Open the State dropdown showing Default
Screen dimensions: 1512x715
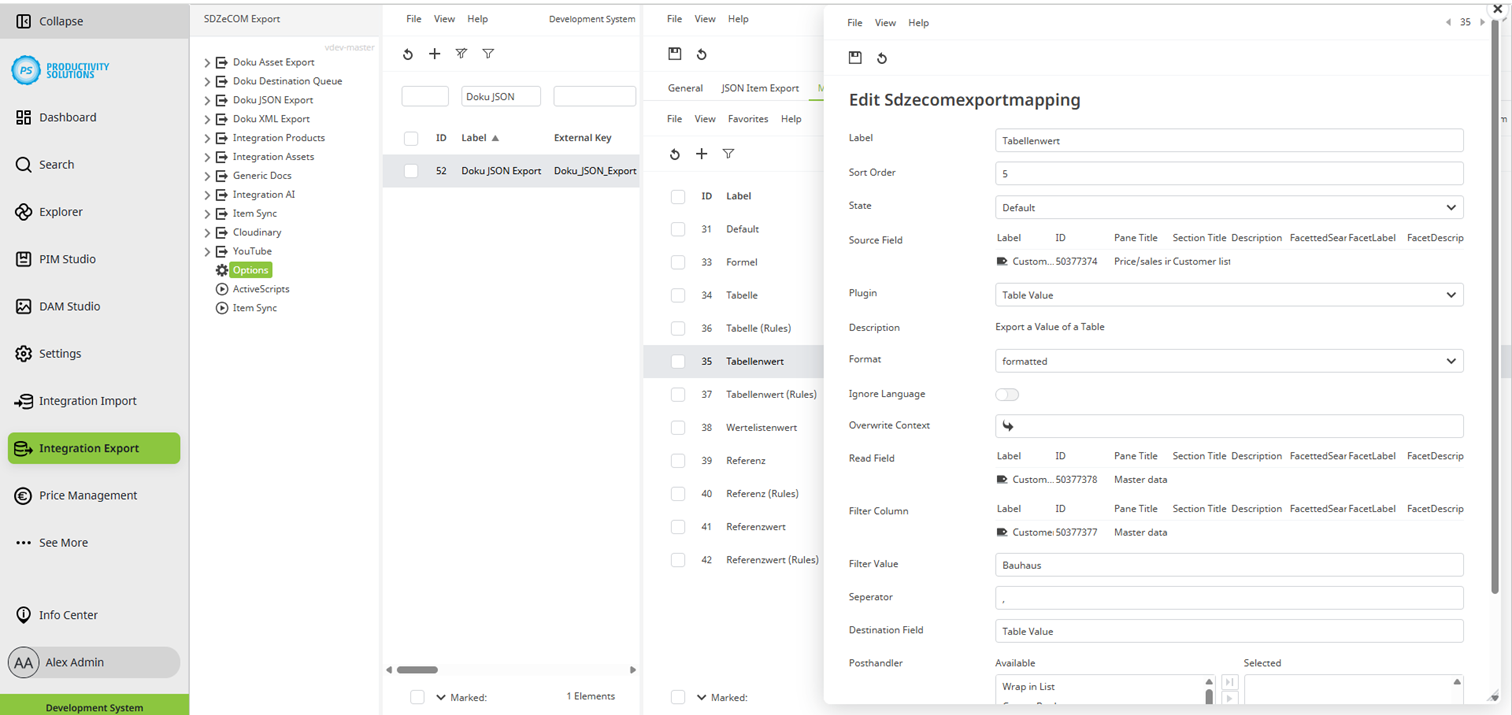click(x=1228, y=207)
